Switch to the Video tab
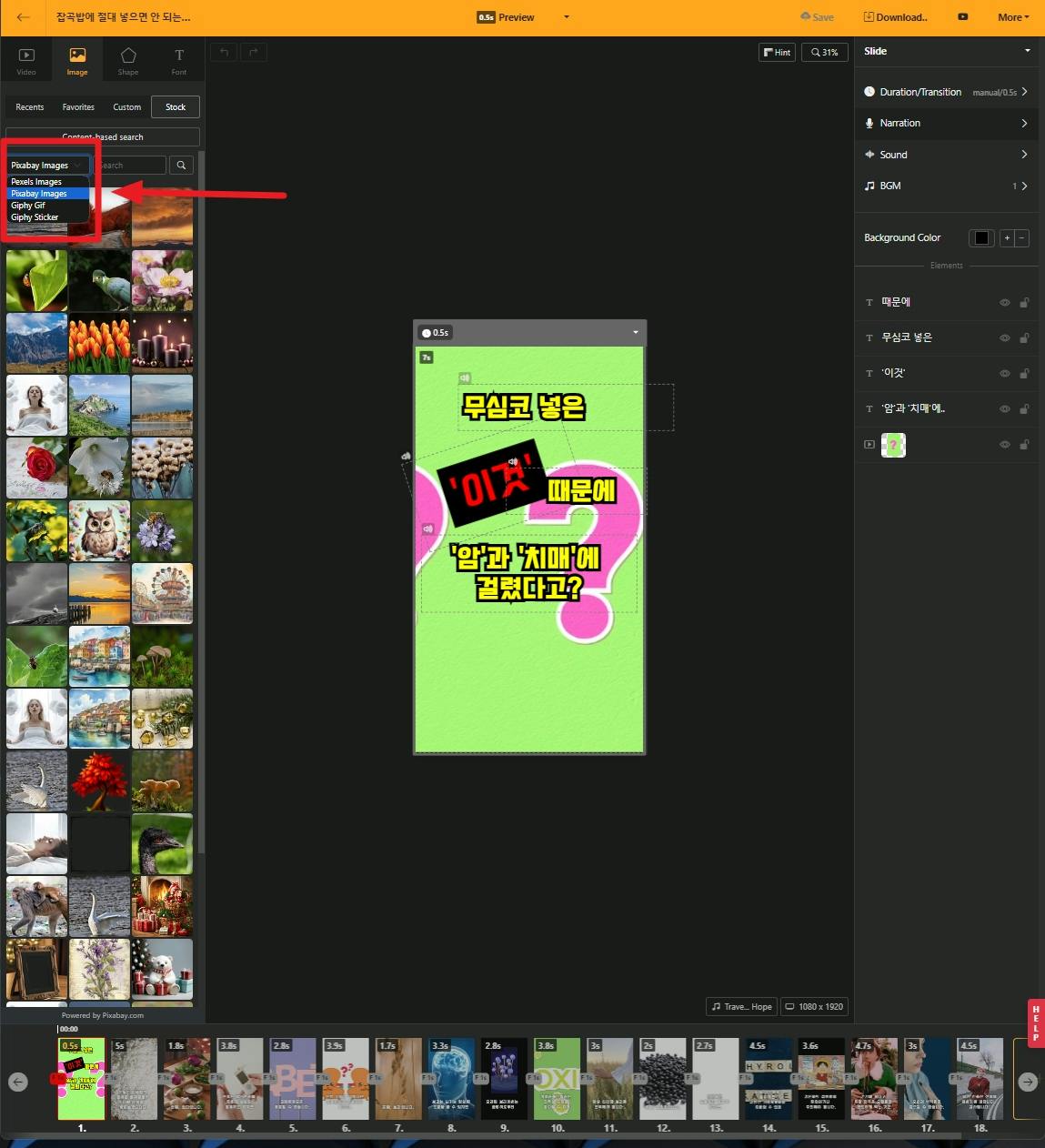This screenshot has width=1045, height=1148. [x=26, y=61]
